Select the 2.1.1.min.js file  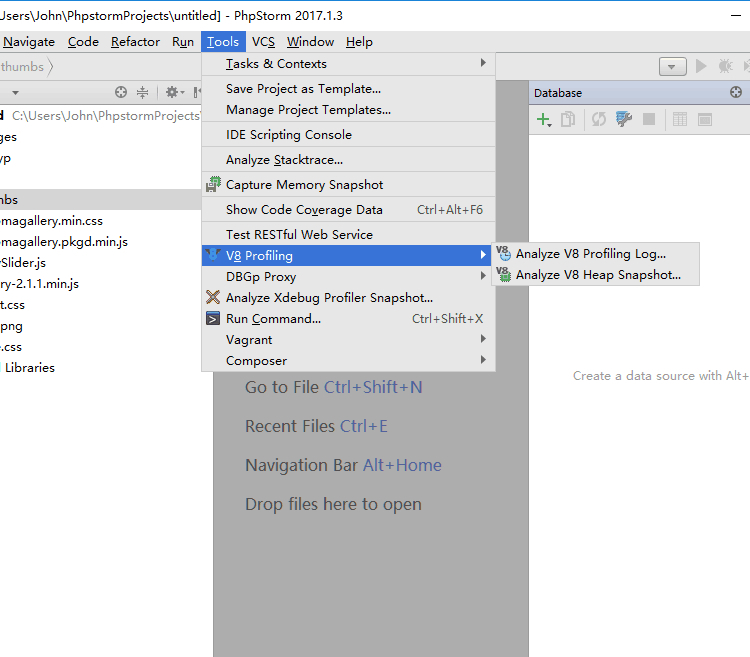click(x=39, y=284)
